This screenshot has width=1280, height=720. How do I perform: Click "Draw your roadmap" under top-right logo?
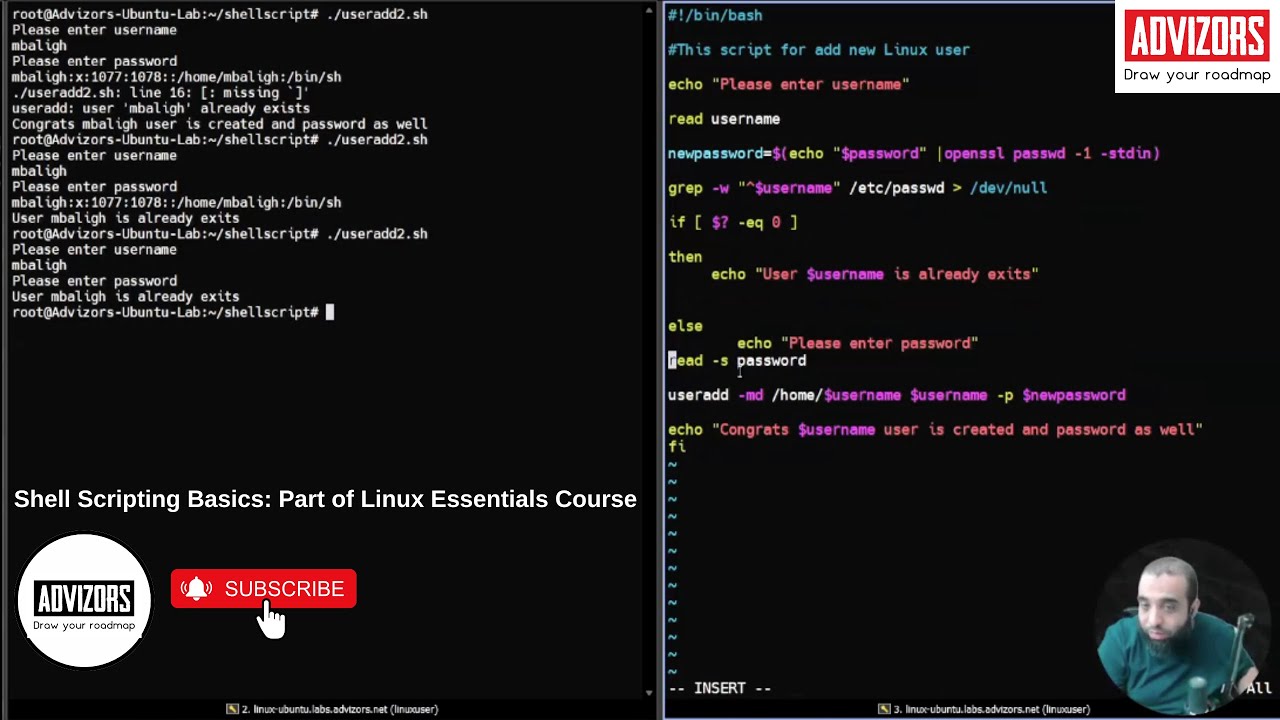point(1197,75)
